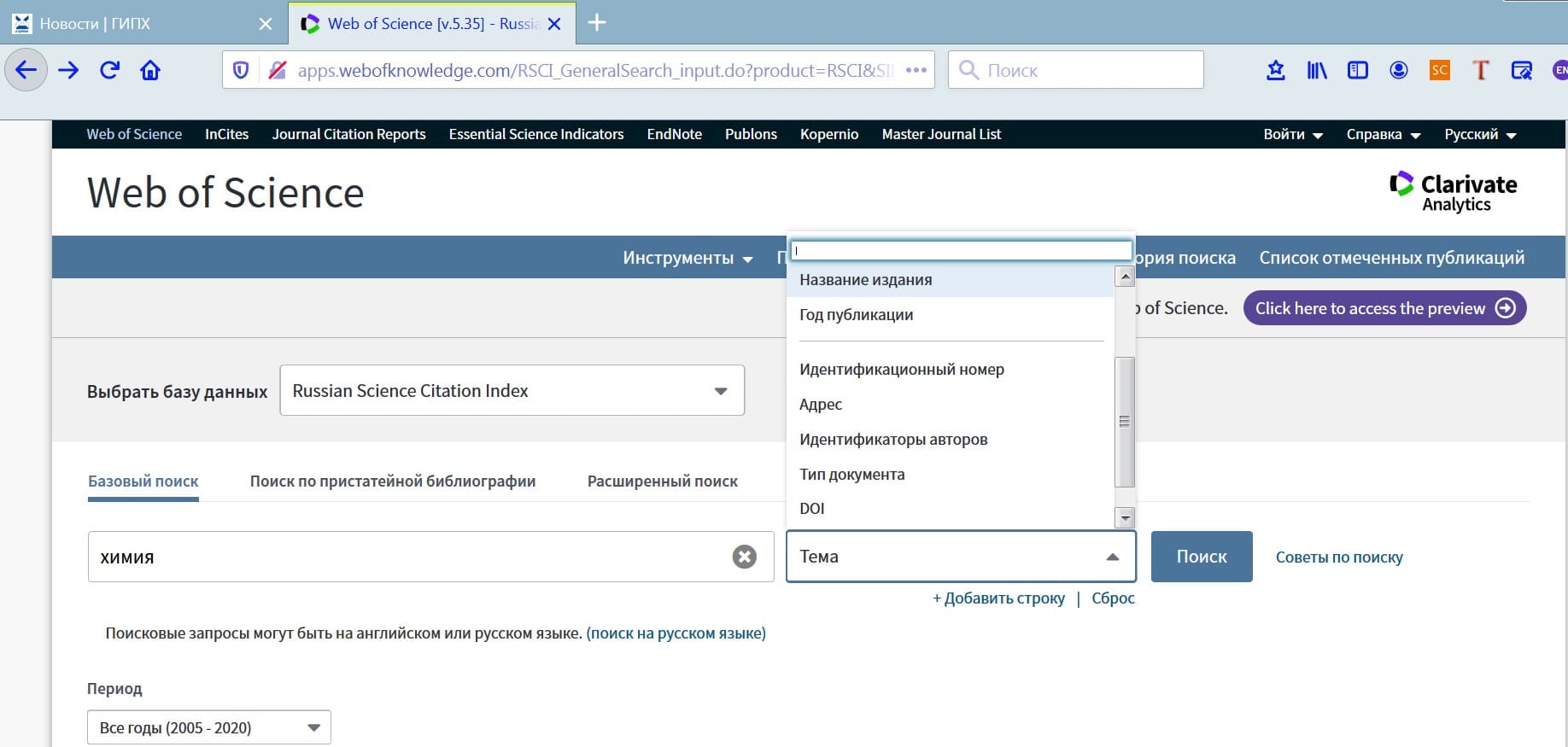Toggle the sidebar view icon
Image resolution: width=1568 pixels, height=747 pixels.
1357,70
